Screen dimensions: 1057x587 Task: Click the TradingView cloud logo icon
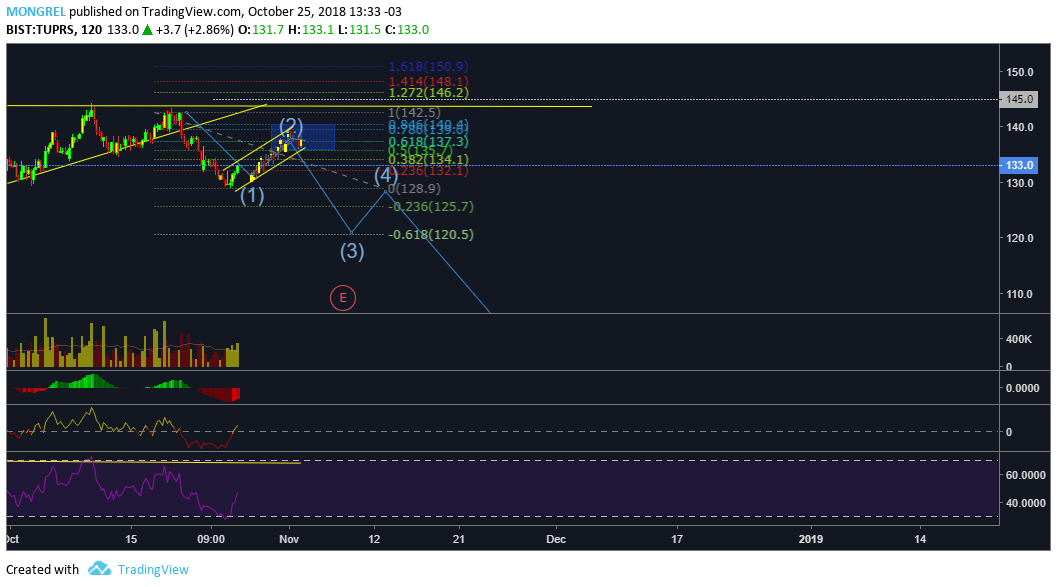pos(100,569)
